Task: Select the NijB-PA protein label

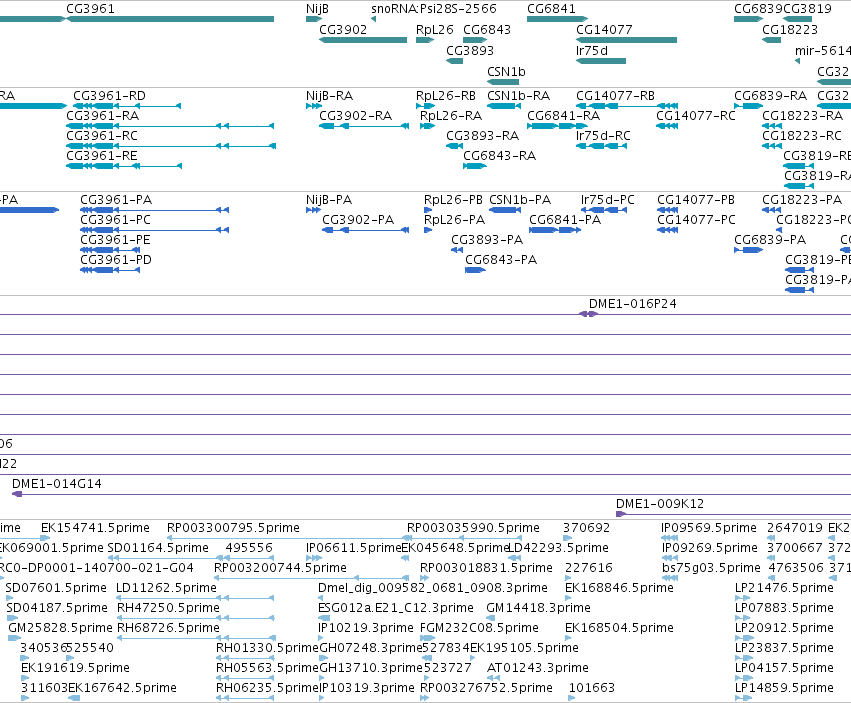Action: [329, 200]
